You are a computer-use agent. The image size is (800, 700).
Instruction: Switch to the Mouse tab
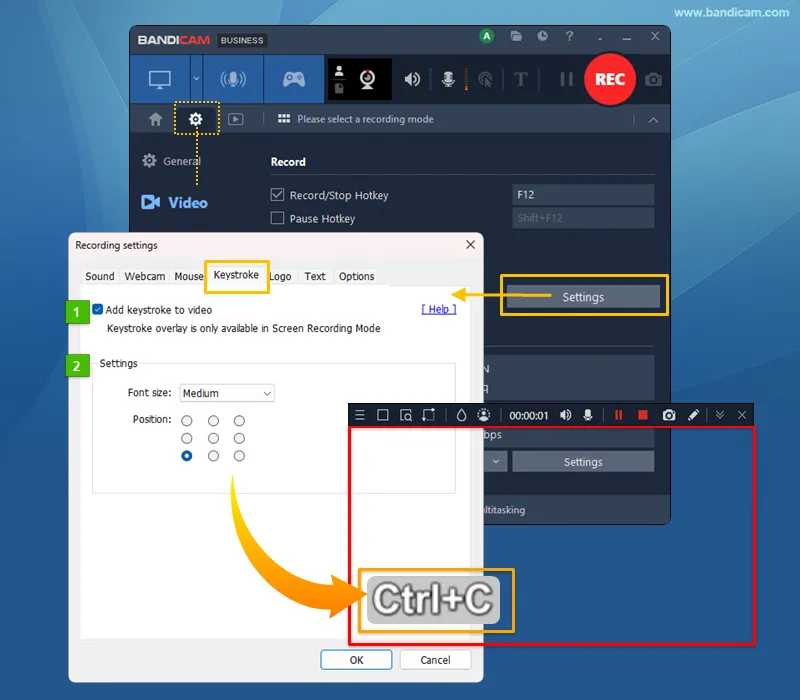188,276
